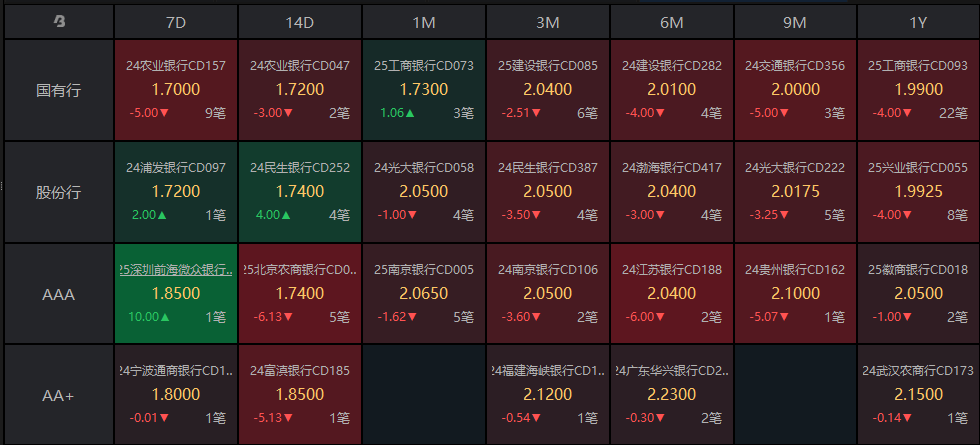980x445 pixels.
Task: Open the 24农业银行CD157 quote cell
Action: [176, 90]
